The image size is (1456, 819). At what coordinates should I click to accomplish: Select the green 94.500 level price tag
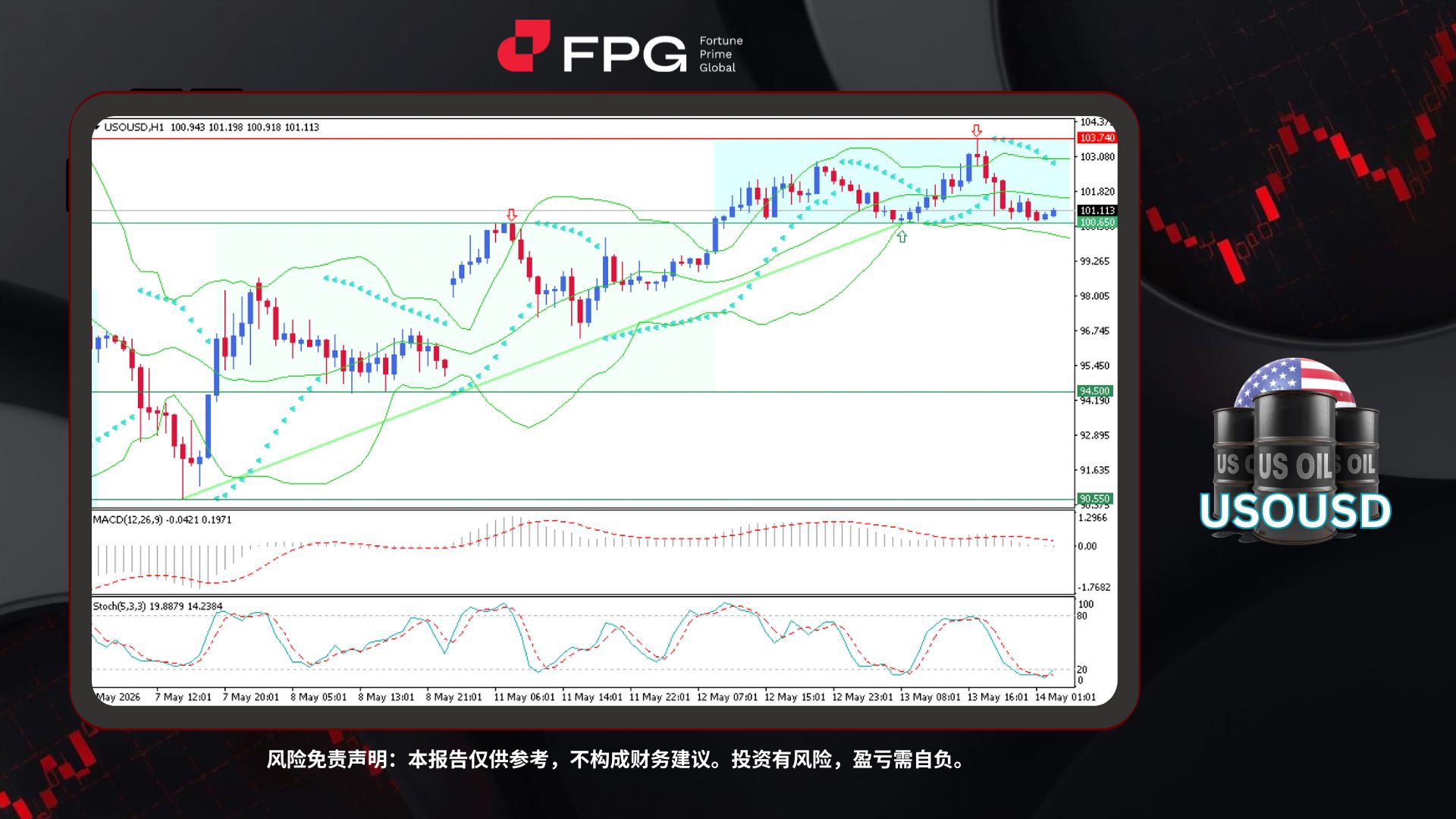(x=1094, y=391)
